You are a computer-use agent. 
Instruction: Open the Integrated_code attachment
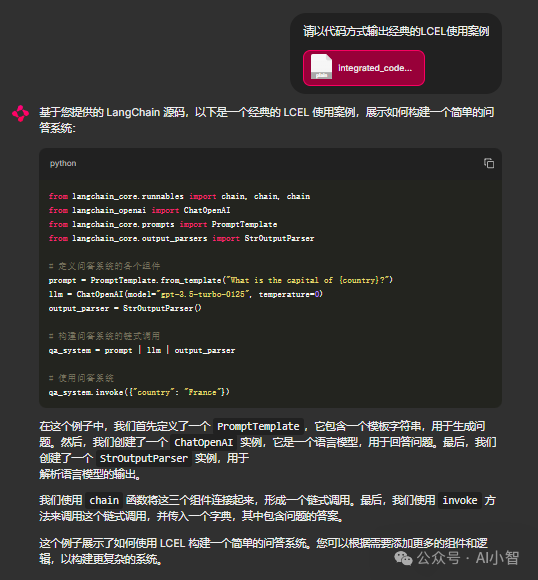[x=364, y=68]
